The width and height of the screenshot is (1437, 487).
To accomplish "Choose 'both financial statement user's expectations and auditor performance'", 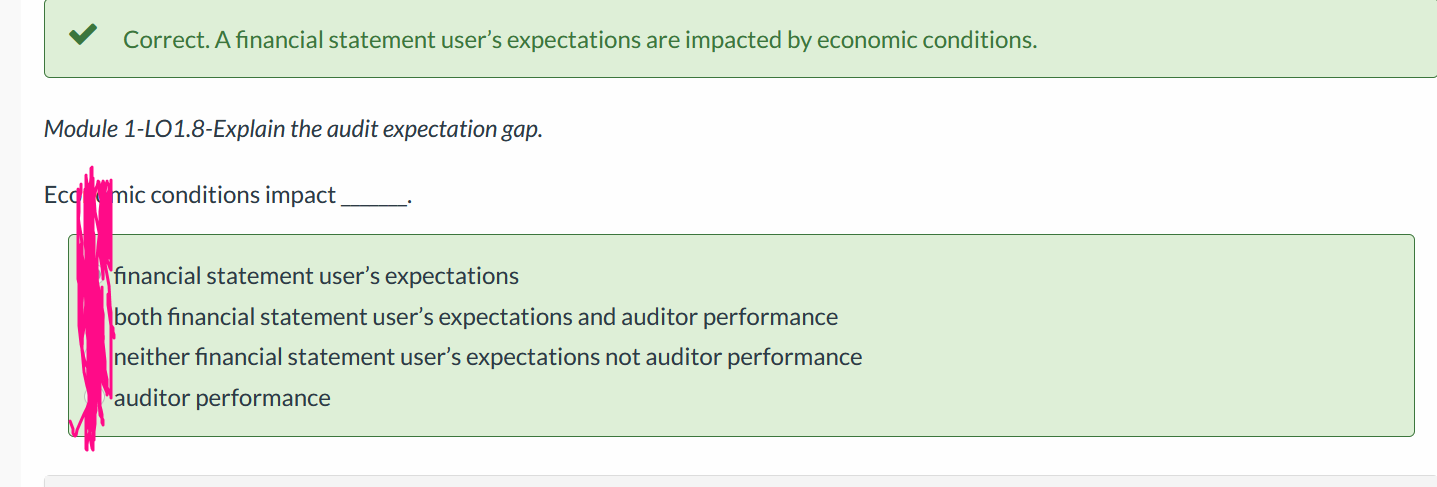I will [476, 317].
